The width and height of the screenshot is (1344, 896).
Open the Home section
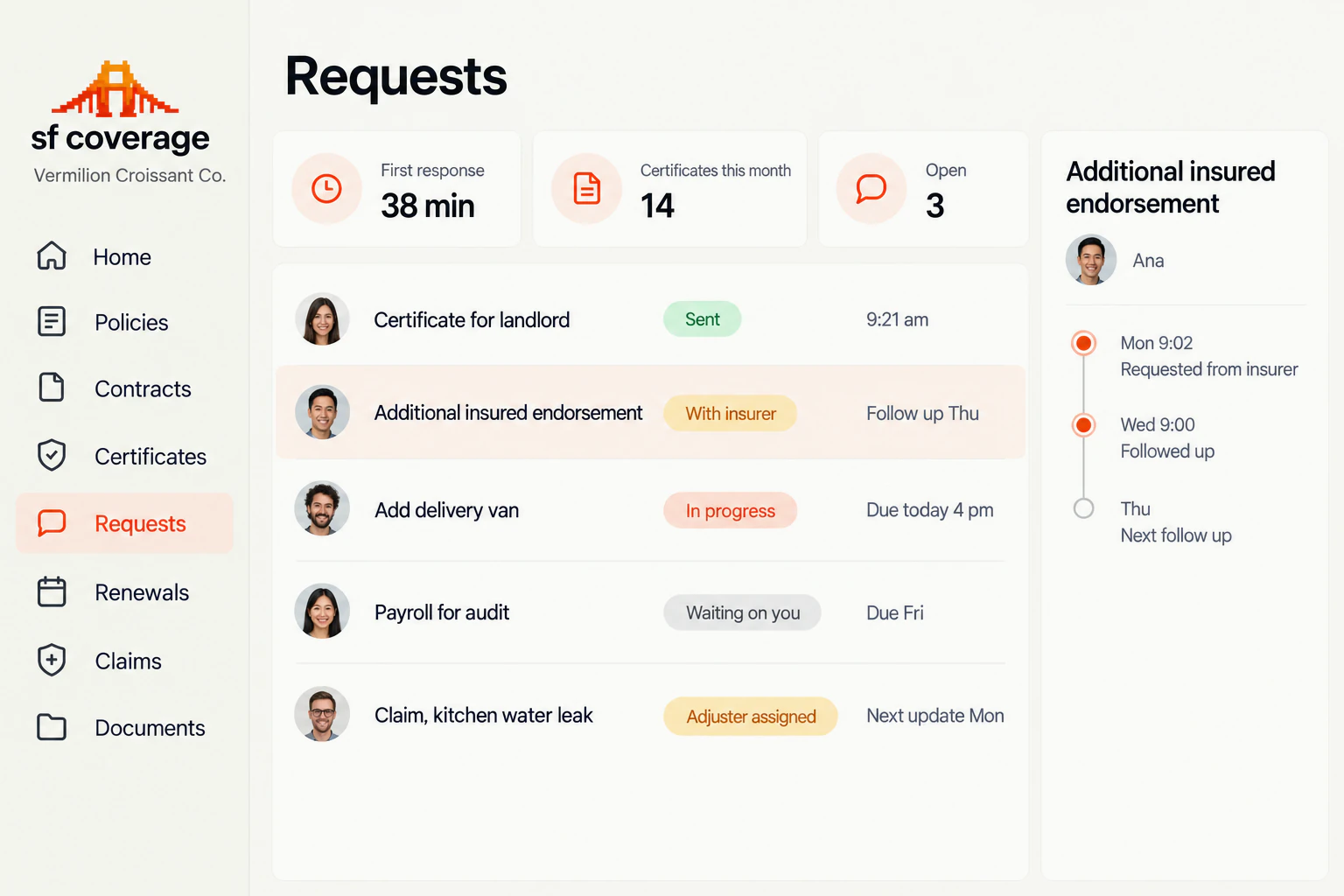[122, 257]
